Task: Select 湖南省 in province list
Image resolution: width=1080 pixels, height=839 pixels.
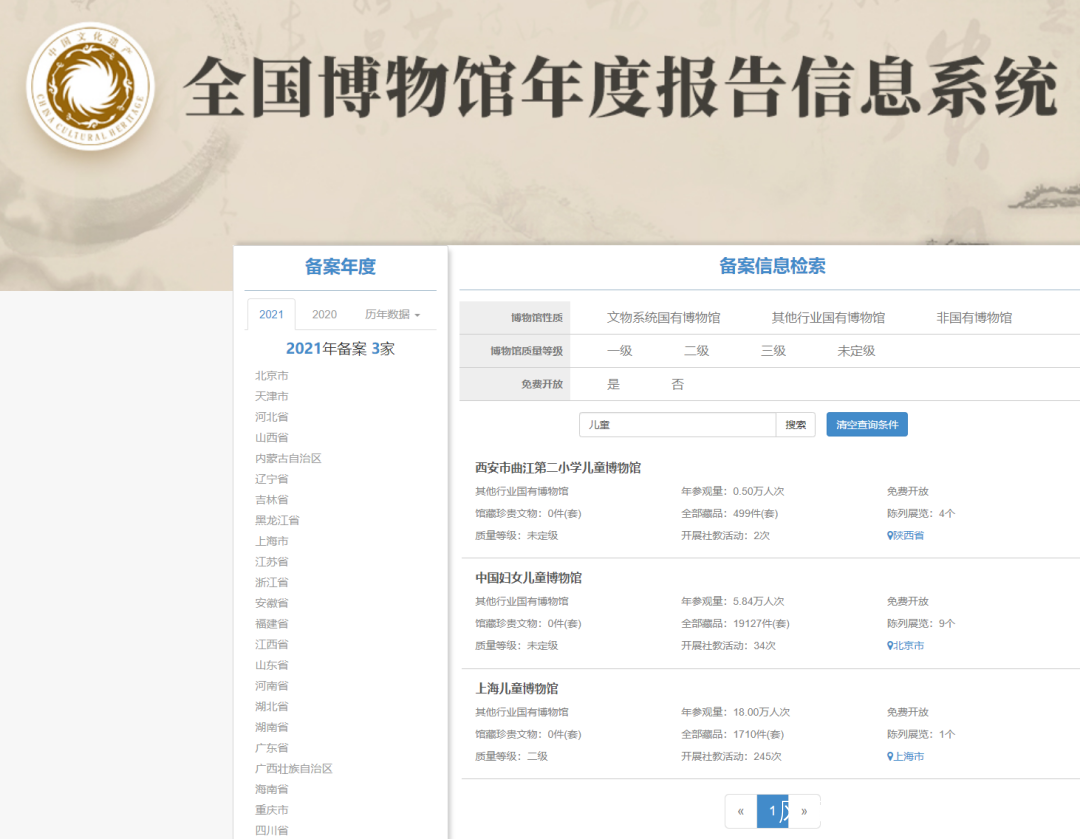Action: (271, 727)
